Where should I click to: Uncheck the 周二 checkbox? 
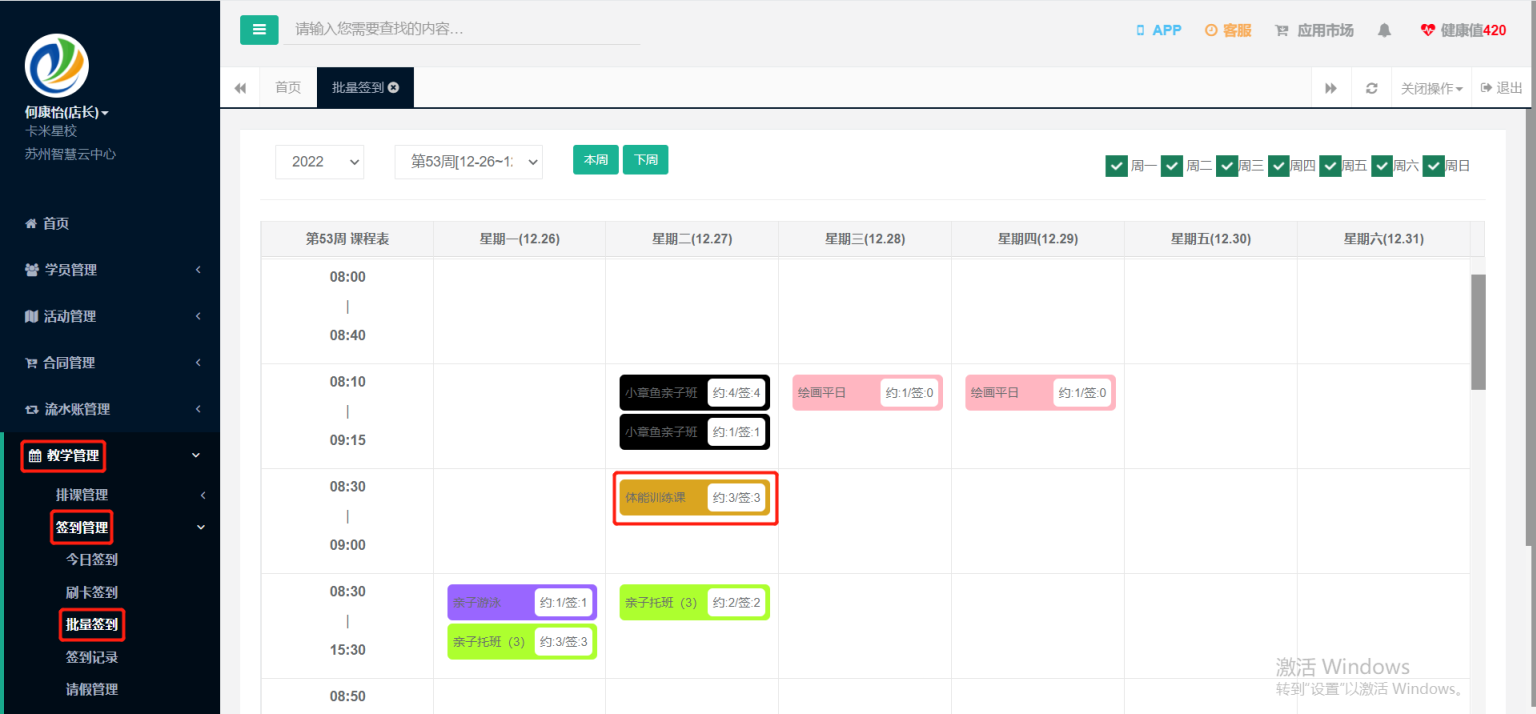(x=1172, y=166)
